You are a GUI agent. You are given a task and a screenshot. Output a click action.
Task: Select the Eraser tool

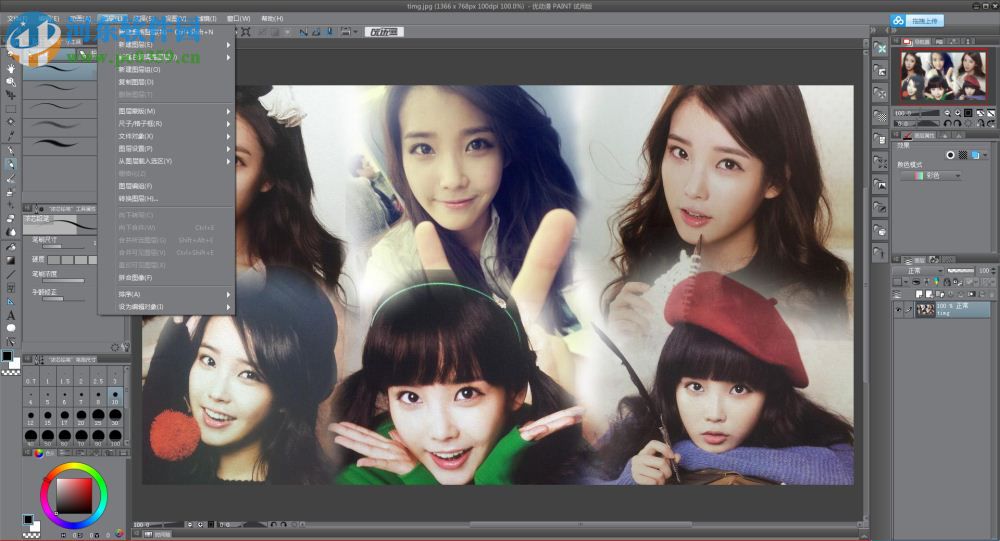pos(11,218)
